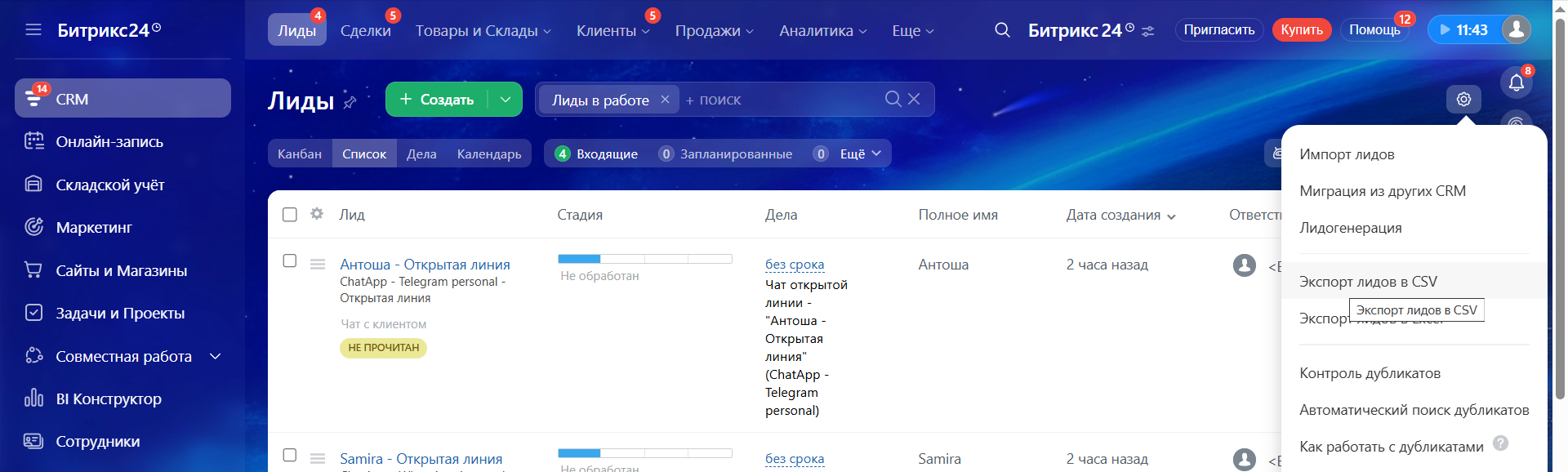The height and width of the screenshot is (472, 1568).
Task: Select the Samira lead row checkbox
Action: pyautogui.click(x=290, y=455)
